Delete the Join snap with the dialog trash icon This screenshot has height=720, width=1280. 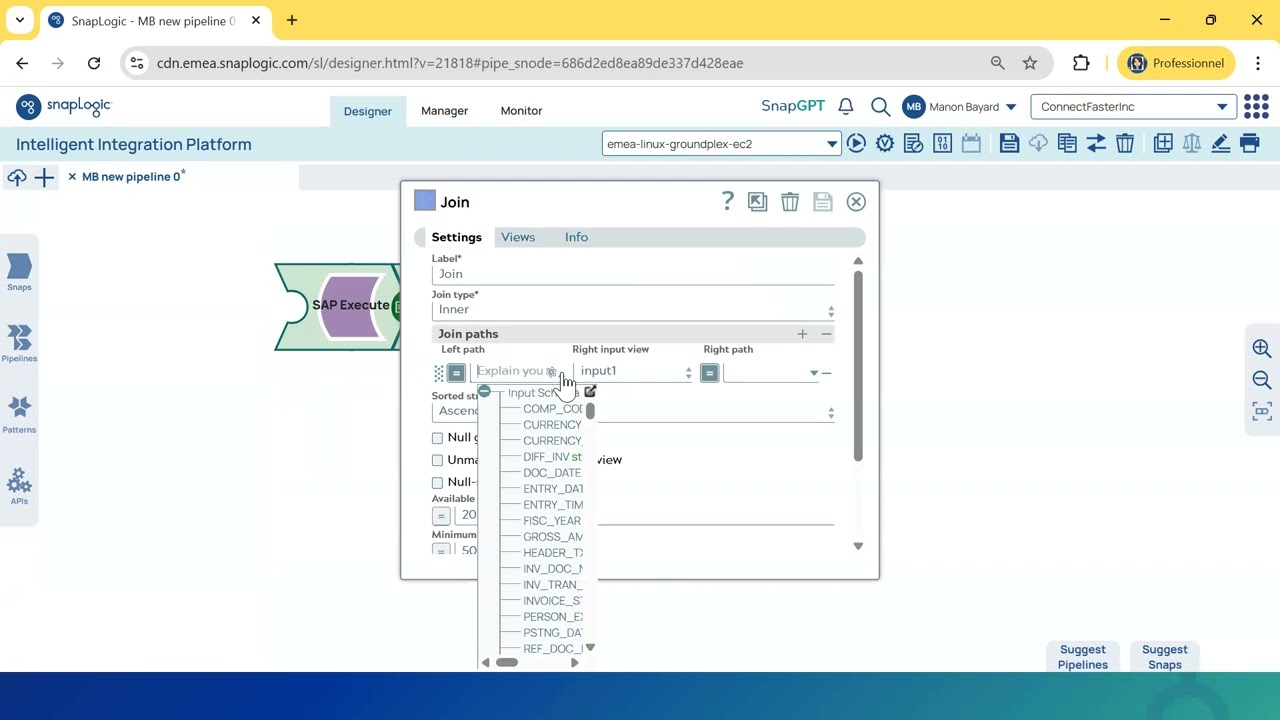790,202
